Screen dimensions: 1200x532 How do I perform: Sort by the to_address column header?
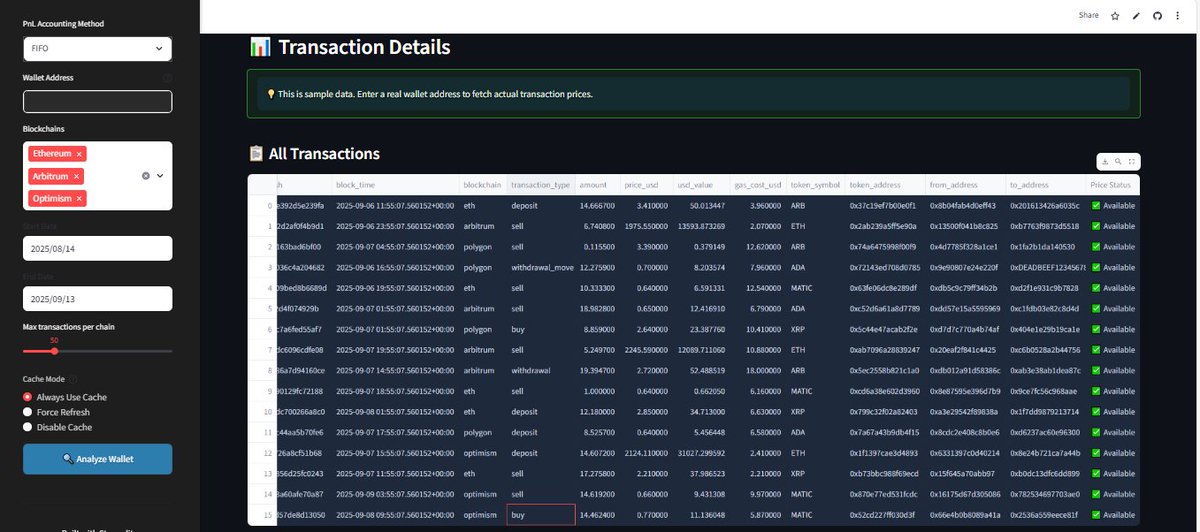click(x=1046, y=185)
